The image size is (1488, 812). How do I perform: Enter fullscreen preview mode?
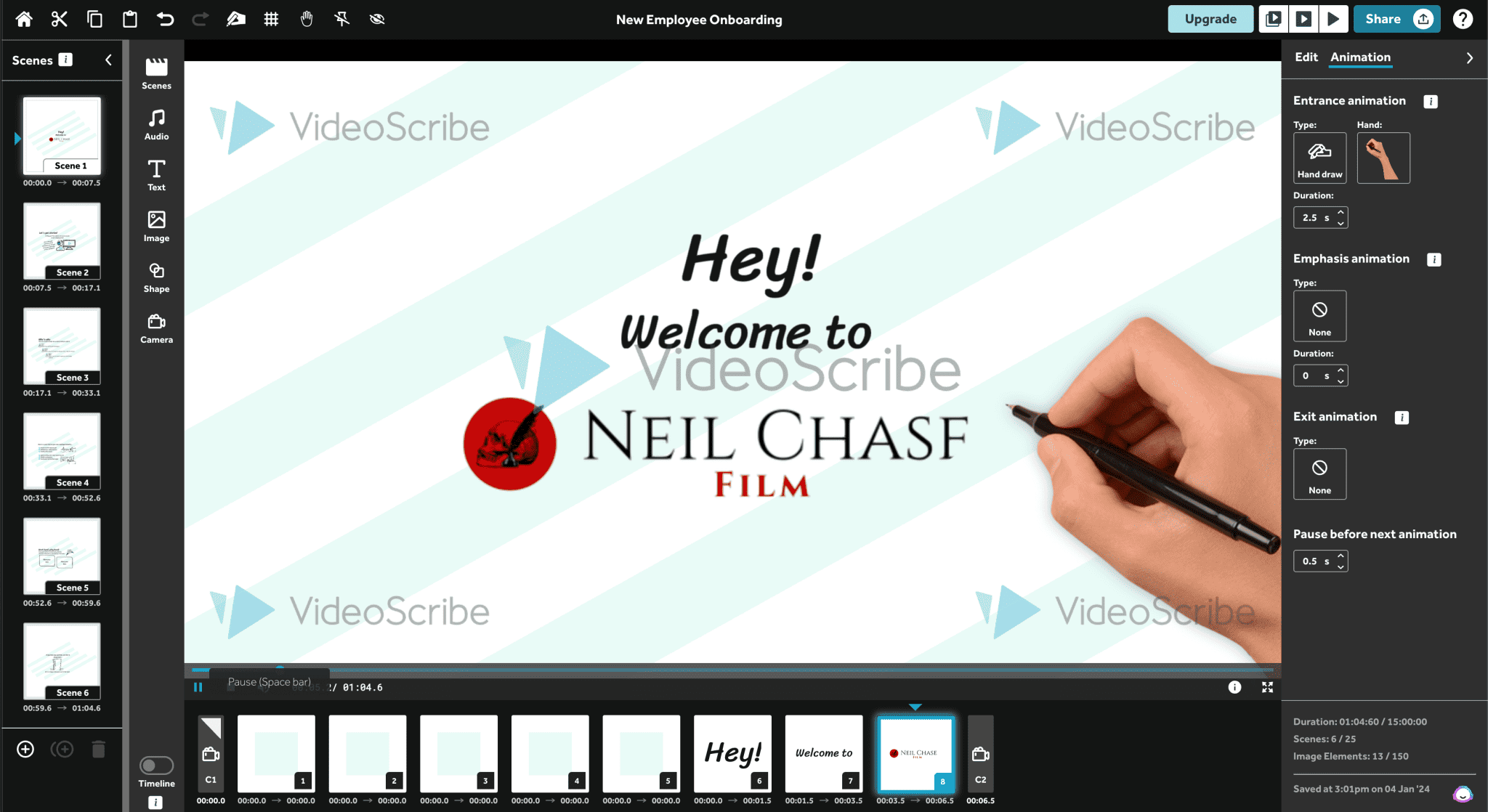[1267, 687]
